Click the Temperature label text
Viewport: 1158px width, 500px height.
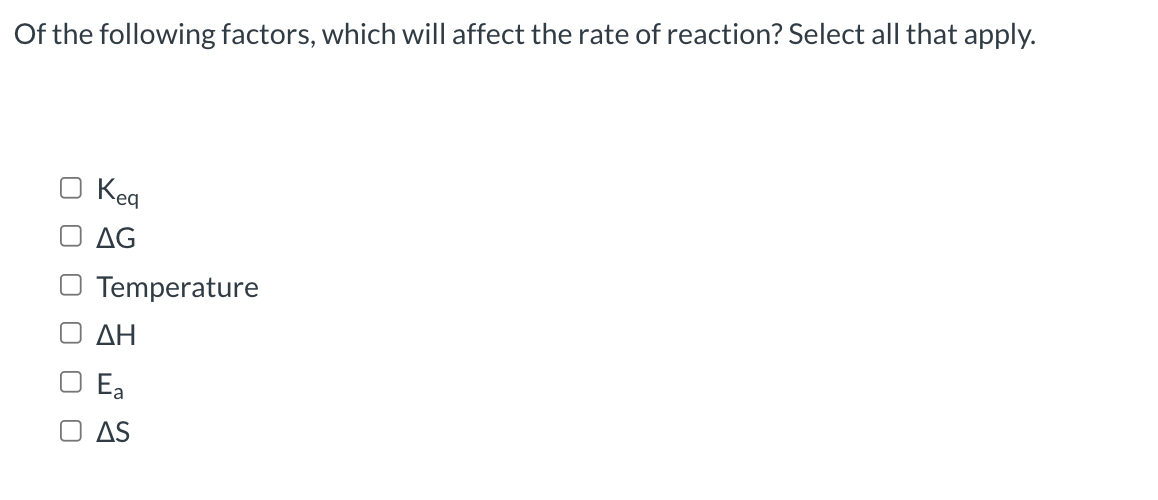pyautogui.click(x=177, y=287)
